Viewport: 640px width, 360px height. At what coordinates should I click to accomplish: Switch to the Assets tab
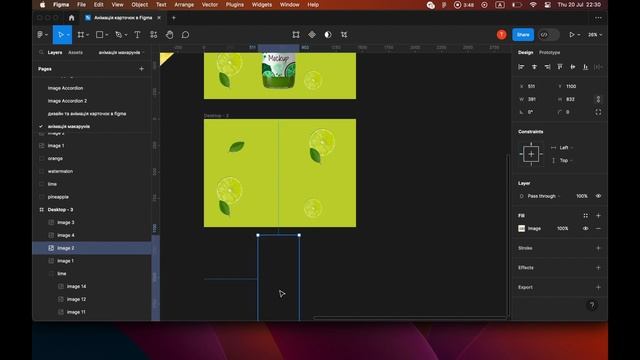76,52
